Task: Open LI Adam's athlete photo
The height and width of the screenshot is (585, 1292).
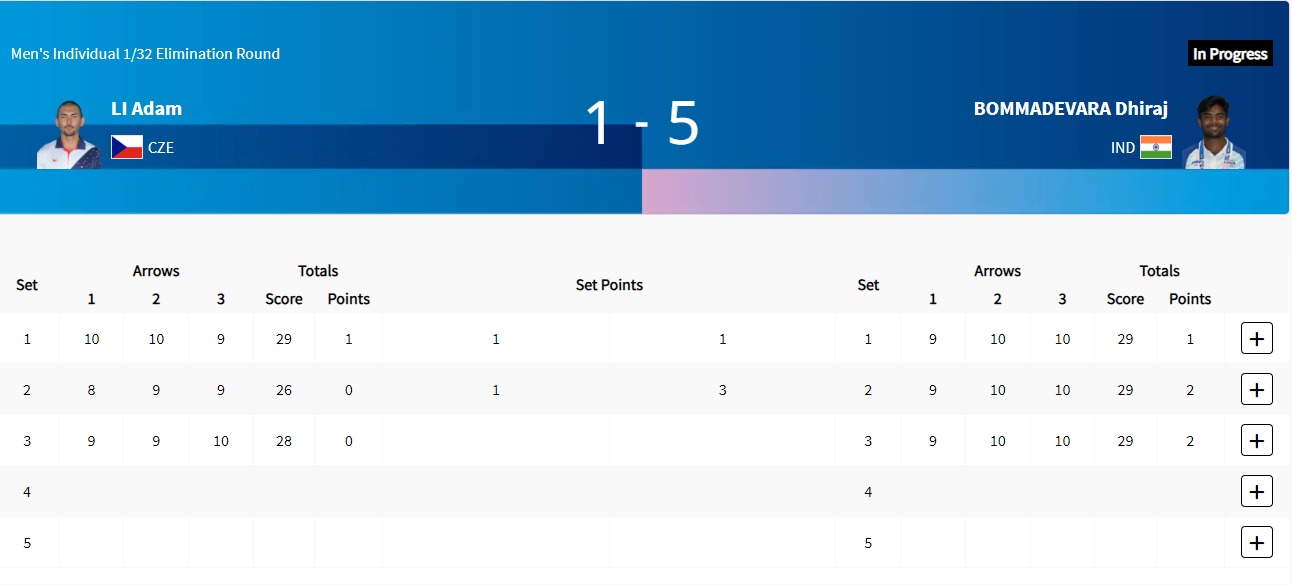Action: tap(68, 134)
